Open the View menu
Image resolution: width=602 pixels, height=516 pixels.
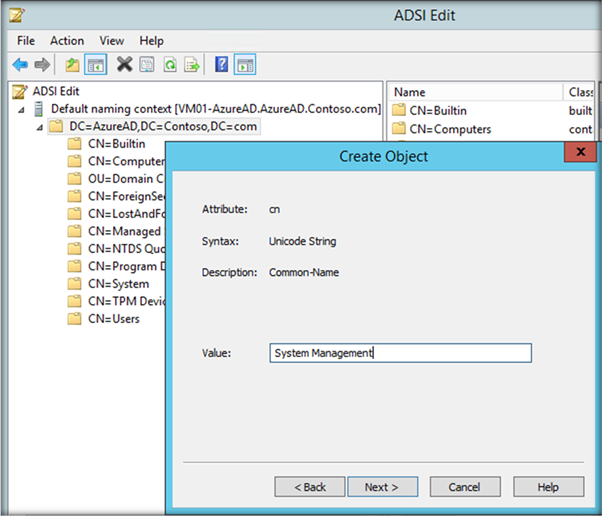coord(111,41)
